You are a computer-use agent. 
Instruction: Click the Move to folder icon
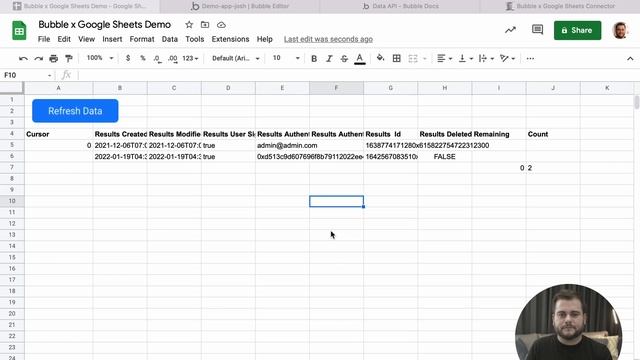point(205,25)
